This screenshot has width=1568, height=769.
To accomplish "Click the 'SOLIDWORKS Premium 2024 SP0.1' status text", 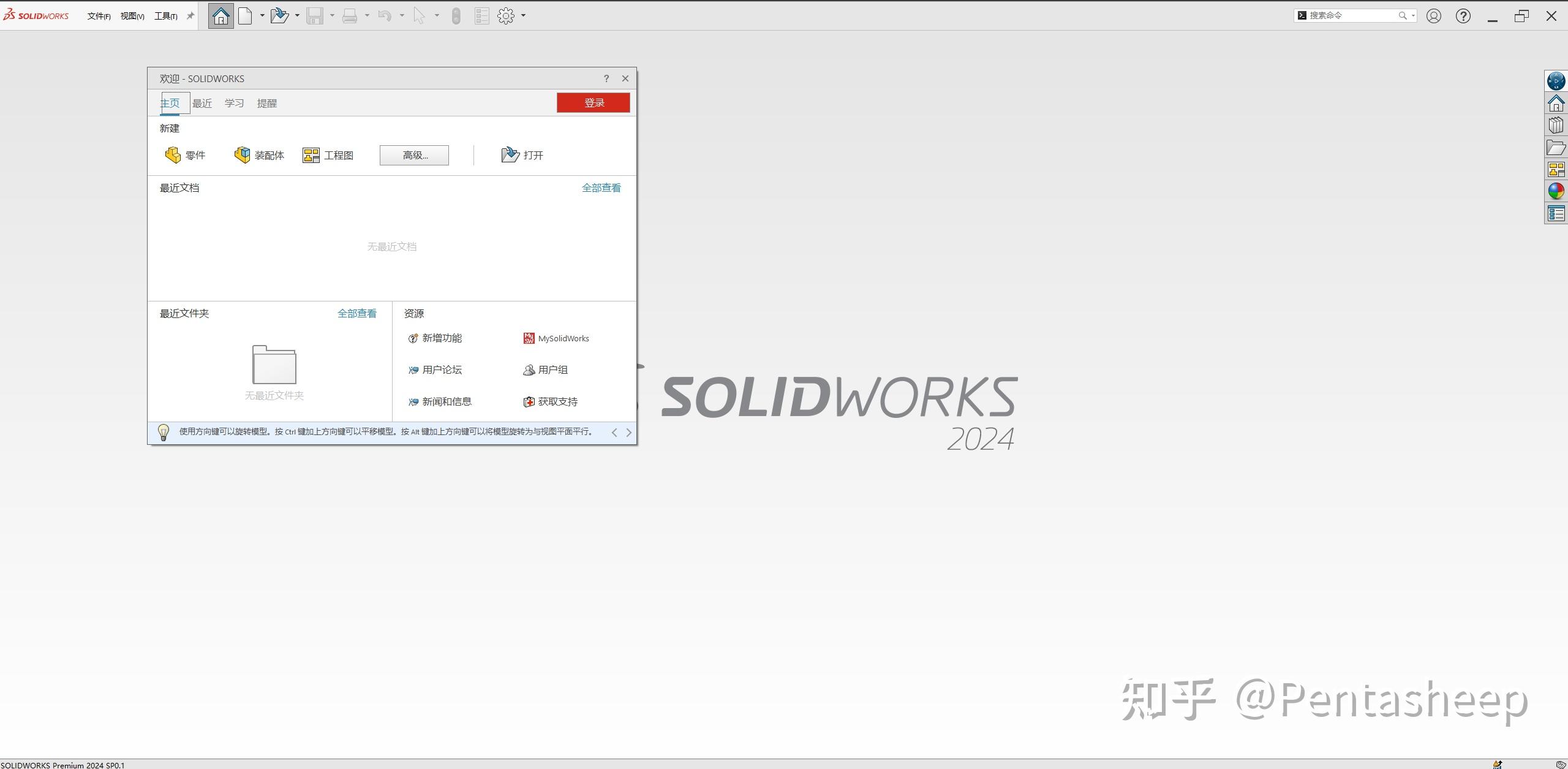I will pos(62,765).
